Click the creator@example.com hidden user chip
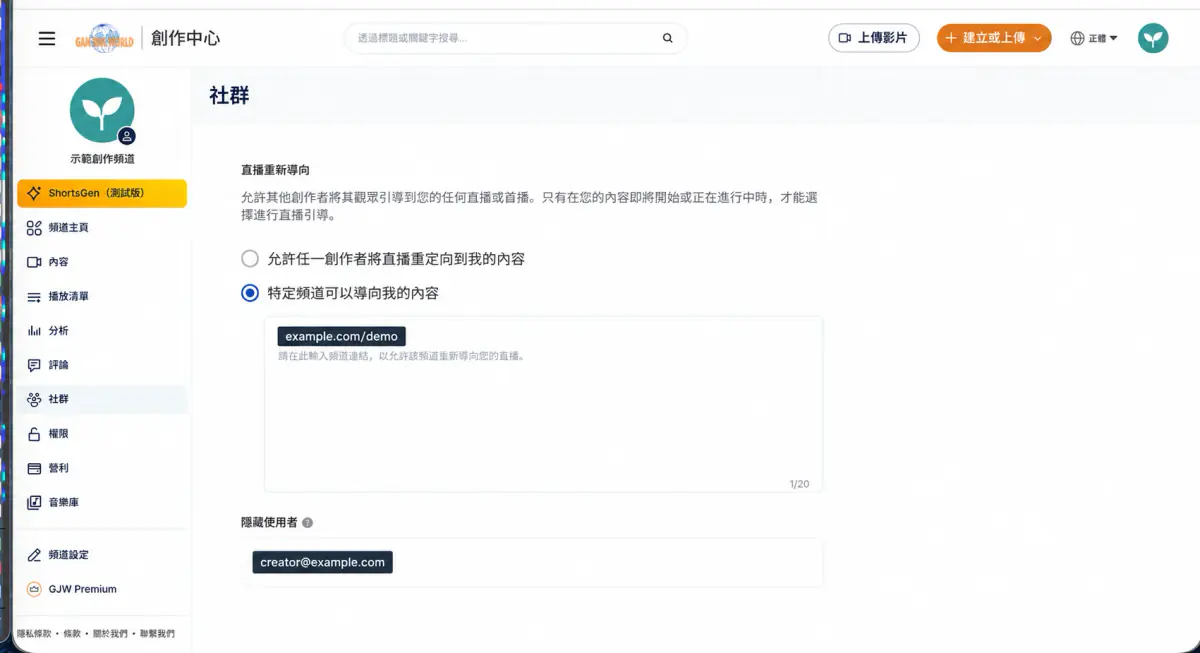 click(322, 562)
